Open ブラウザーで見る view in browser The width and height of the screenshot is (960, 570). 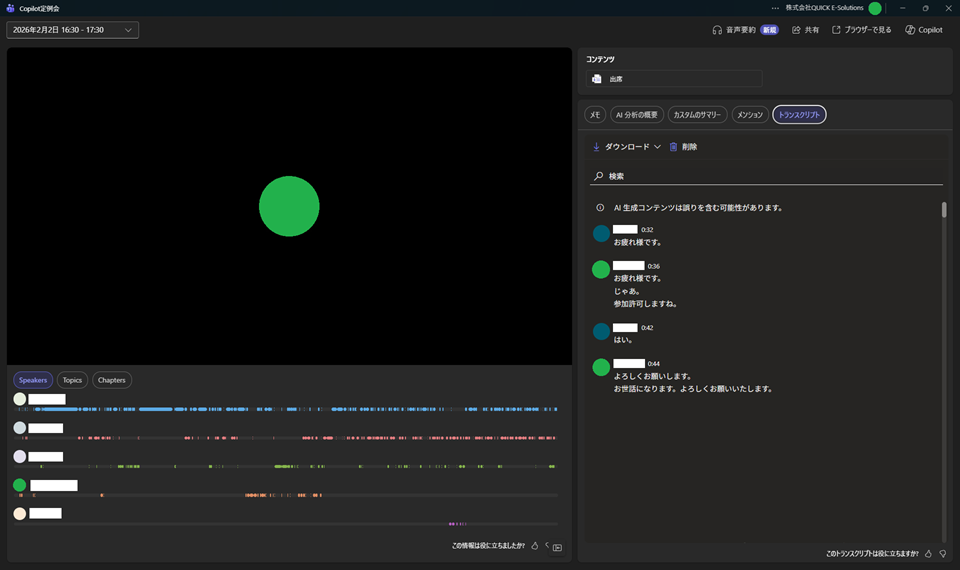[x=837, y=30]
